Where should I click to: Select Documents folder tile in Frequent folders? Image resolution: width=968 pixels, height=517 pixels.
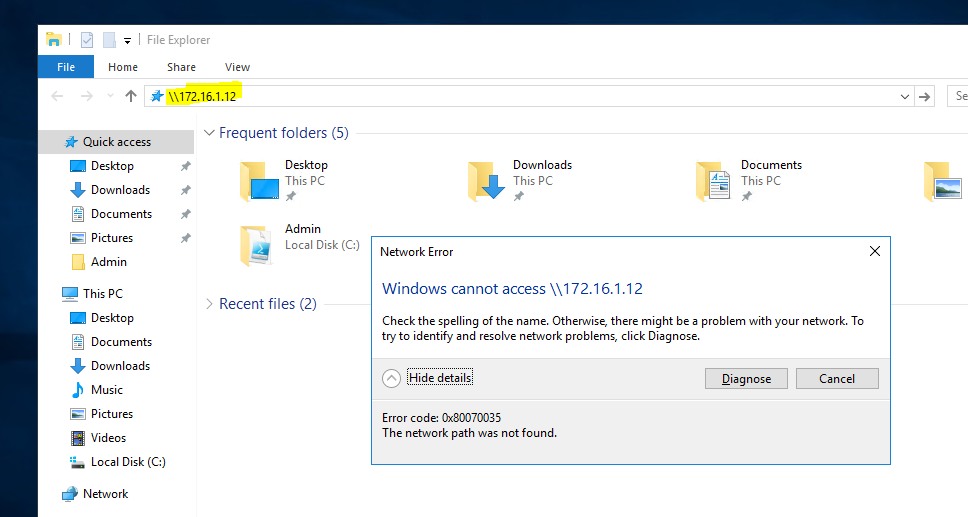click(x=749, y=181)
